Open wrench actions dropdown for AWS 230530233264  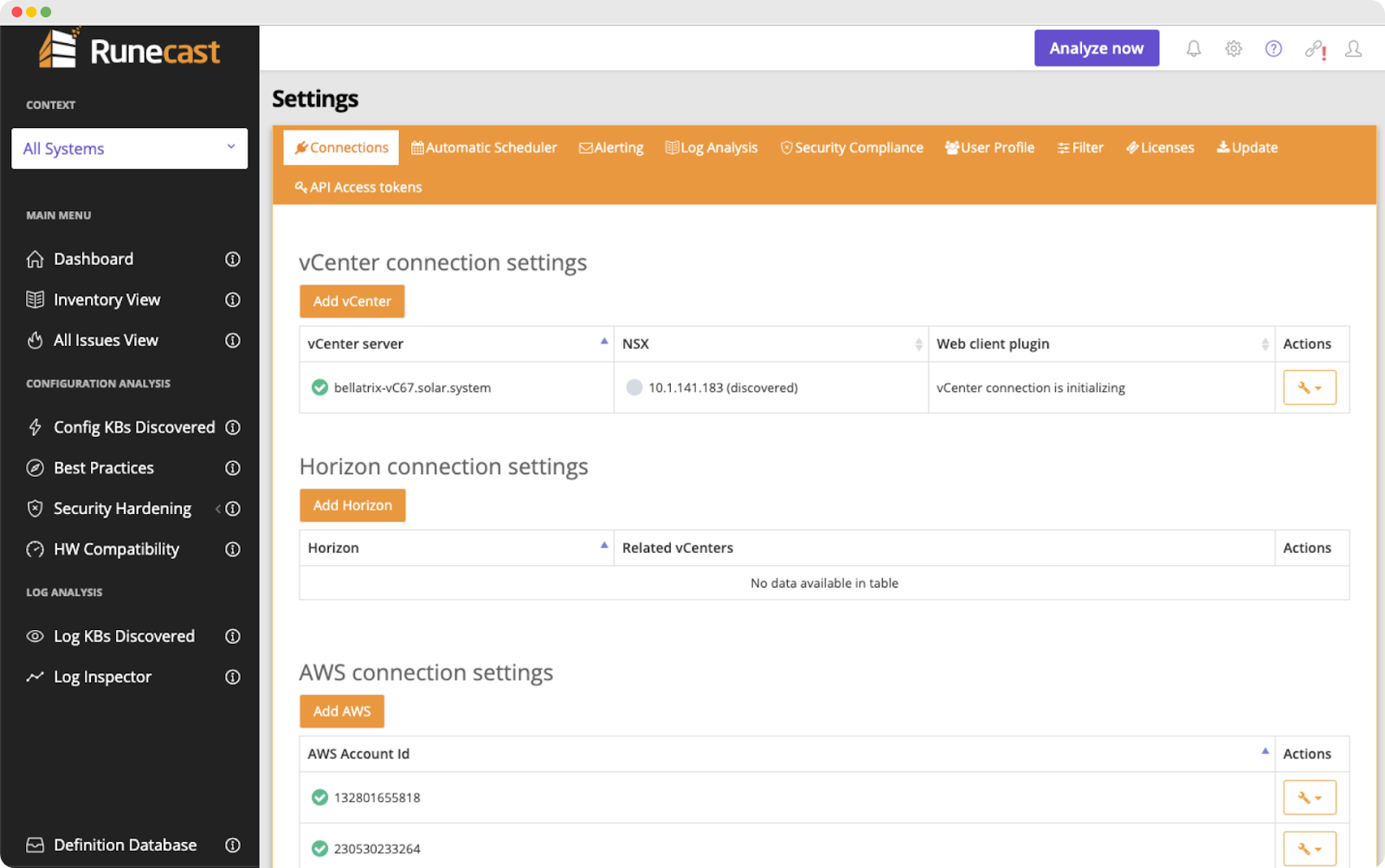coord(1310,849)
